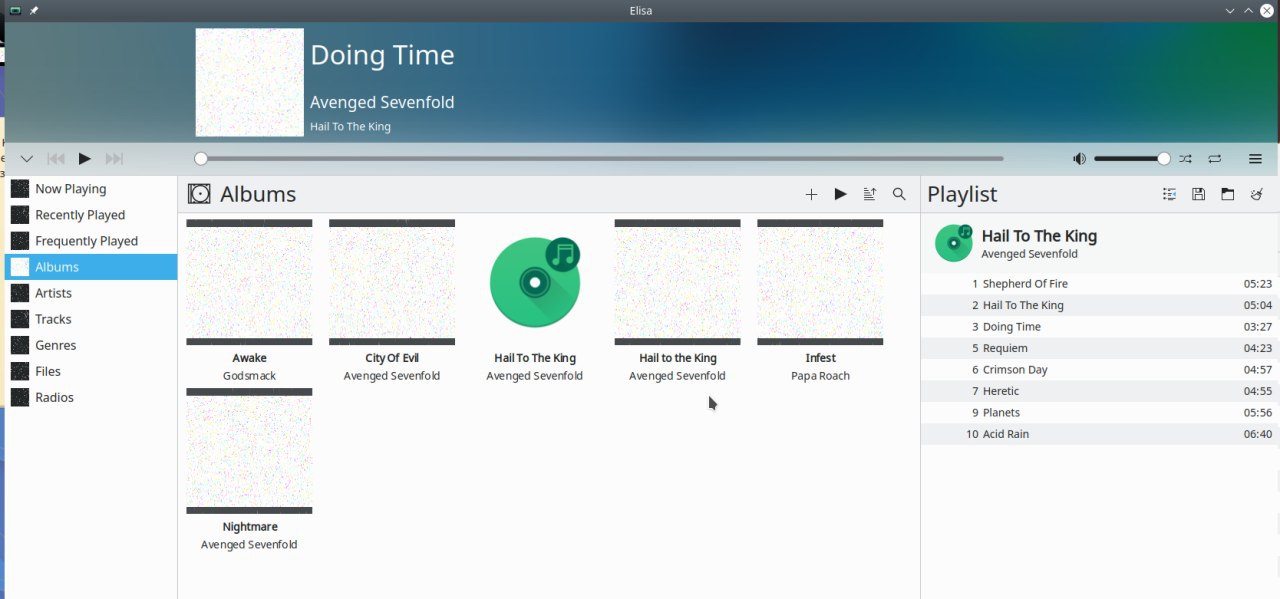The height and width of the screenshot is (599, 1280).
Task: Select Shepherd Of Fire in the playlist
Action: 1100,284
